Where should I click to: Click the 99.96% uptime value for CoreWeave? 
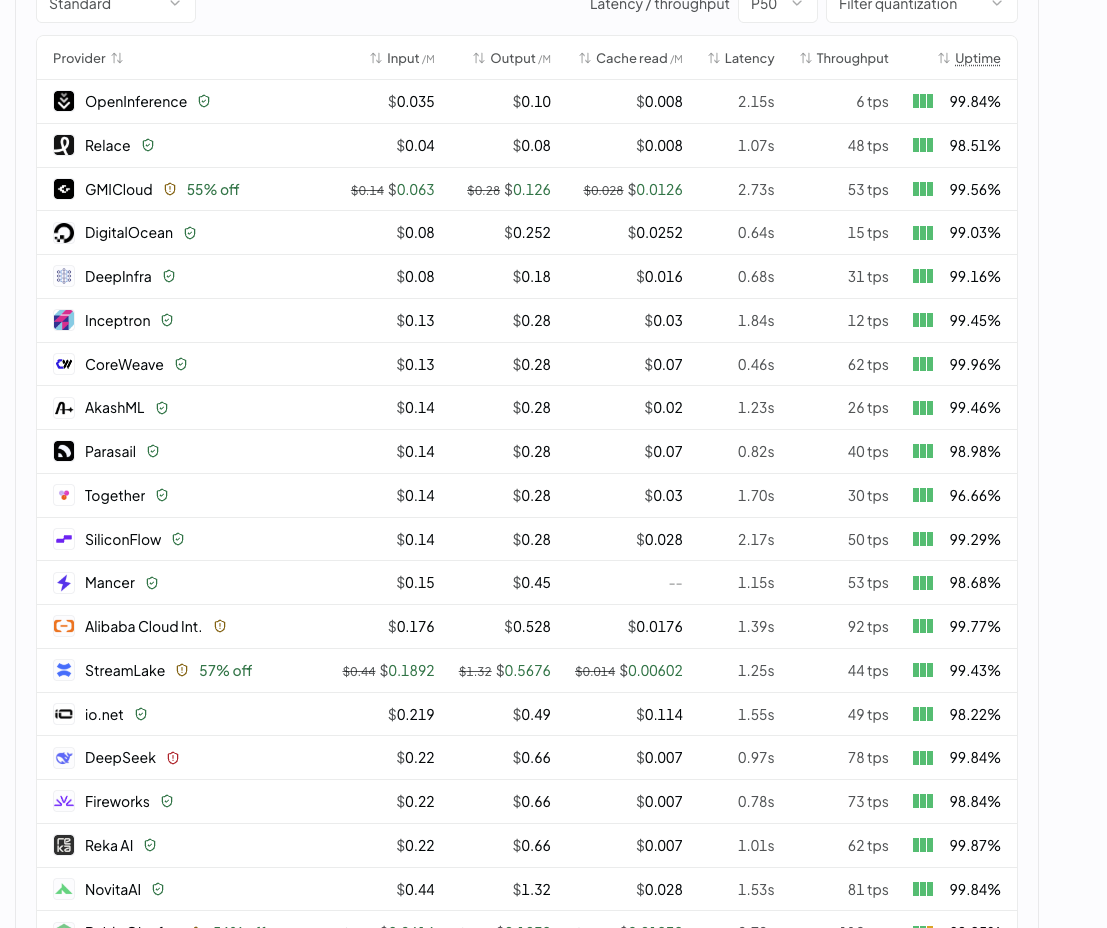coord(974,364)
